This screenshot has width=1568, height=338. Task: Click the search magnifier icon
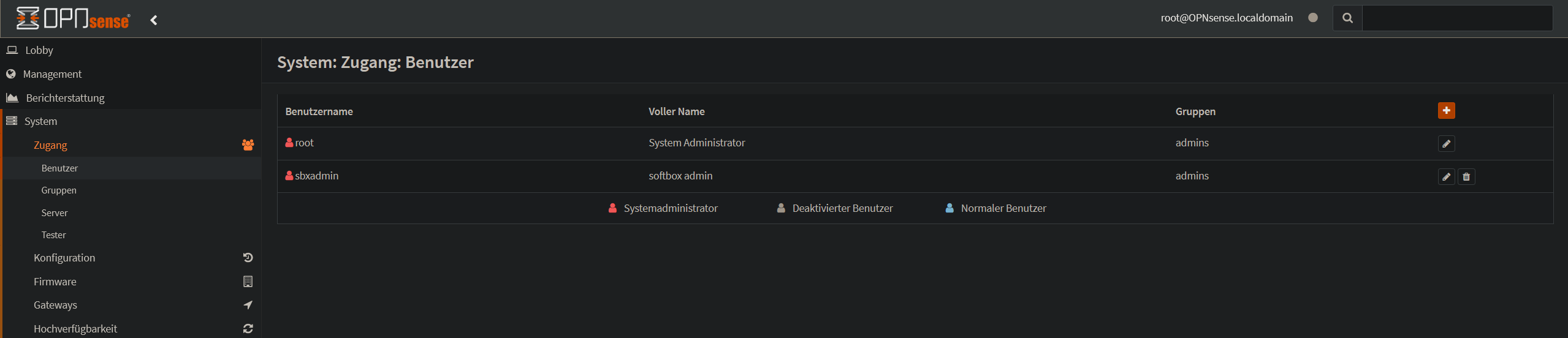tap(1347, 18)
